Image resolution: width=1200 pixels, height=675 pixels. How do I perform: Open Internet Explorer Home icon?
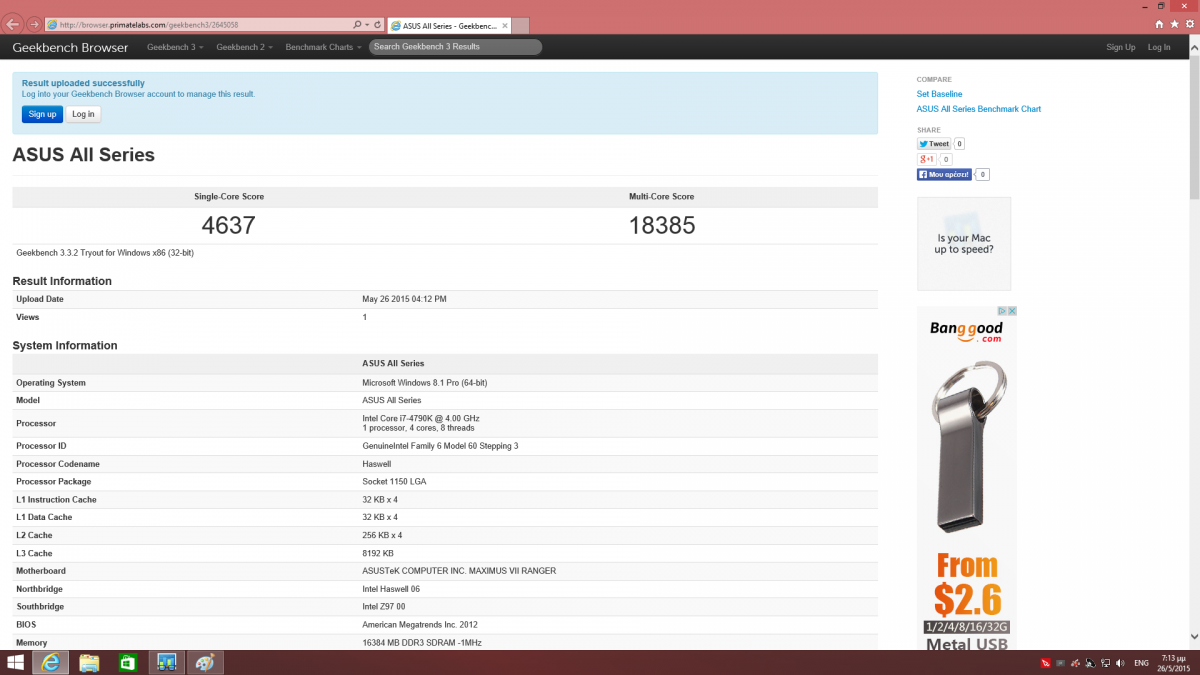coord(1159,23)
